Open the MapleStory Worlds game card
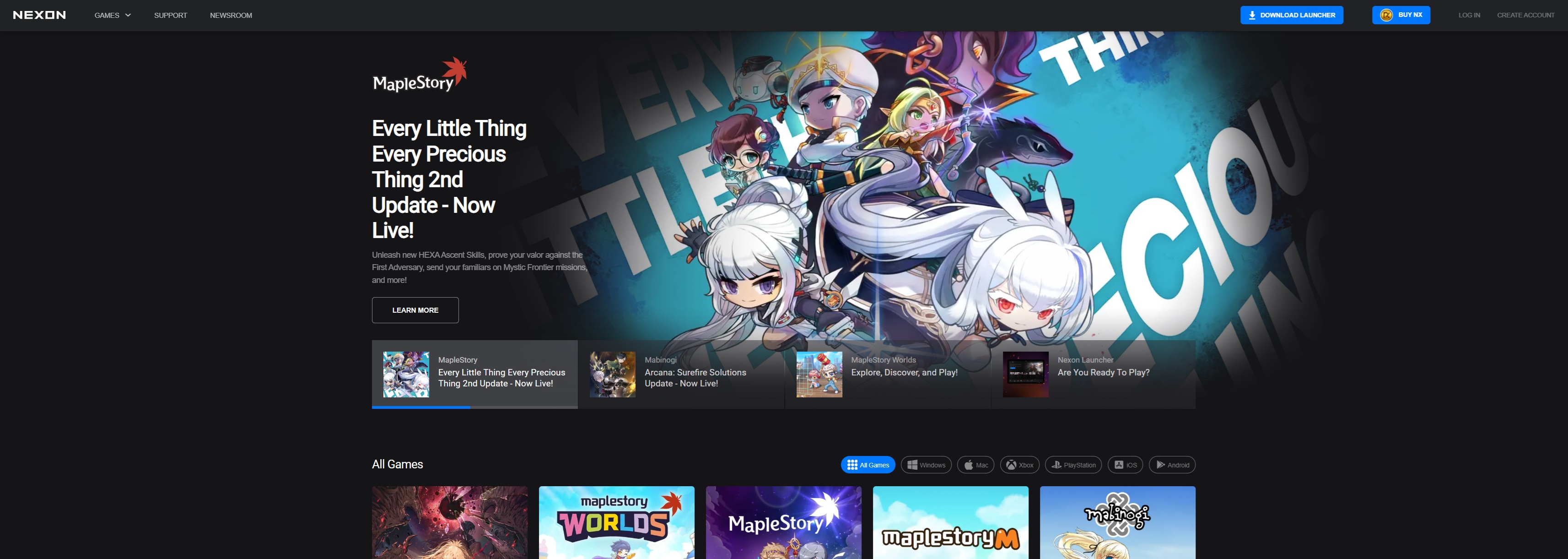This screenshot has width=1568, height=559. [617, 522]
